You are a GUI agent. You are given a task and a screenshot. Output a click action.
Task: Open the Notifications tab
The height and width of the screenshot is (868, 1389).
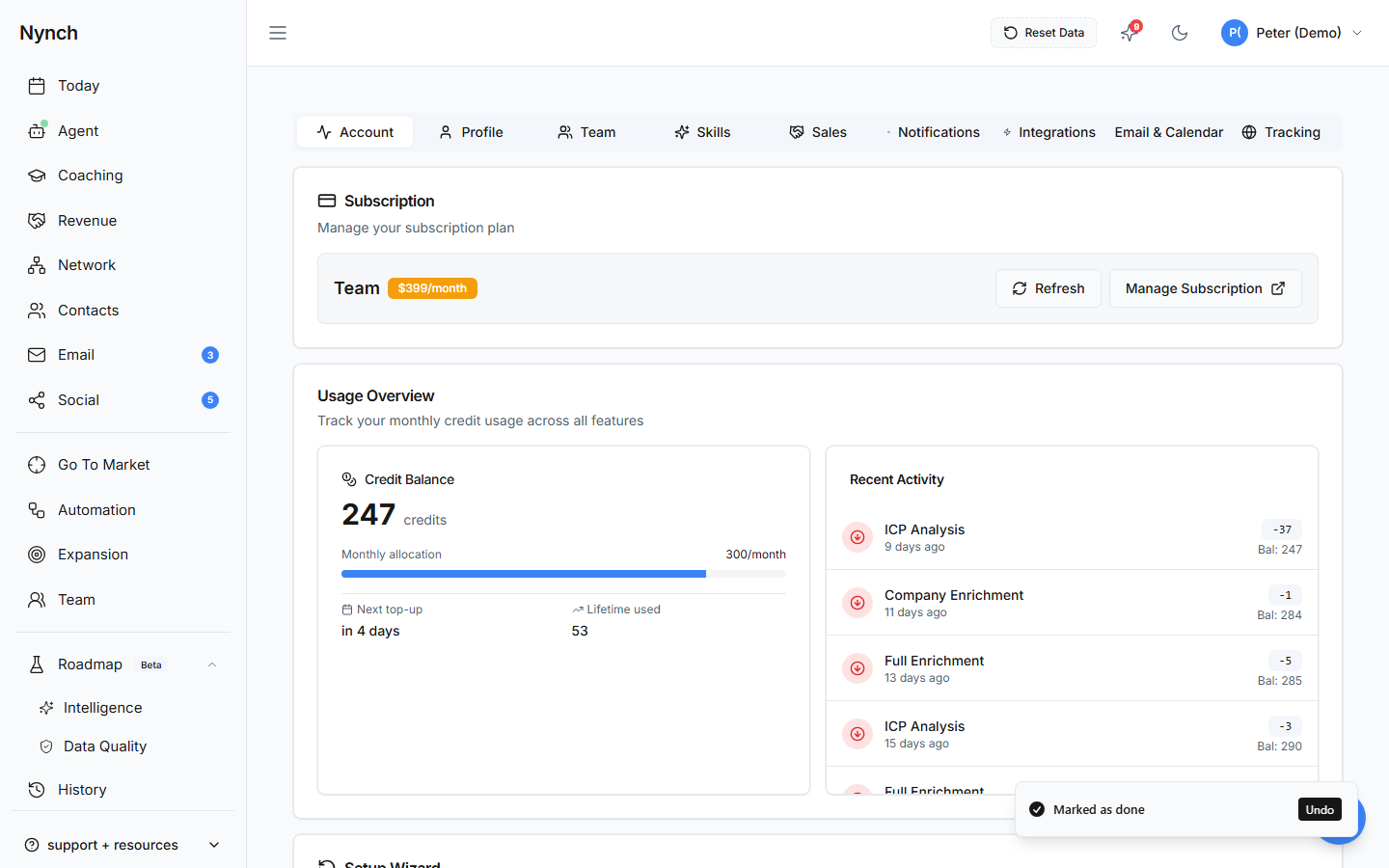(x=933, y=132)
